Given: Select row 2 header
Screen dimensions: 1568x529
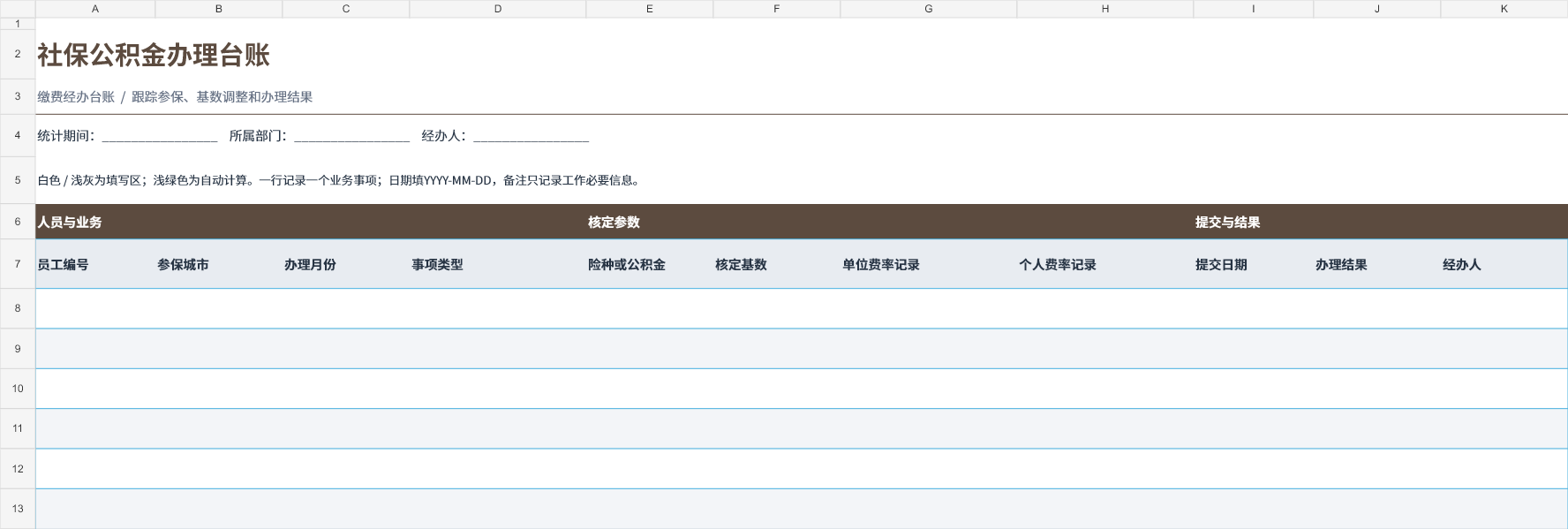Looking at the screenshot, I should click(x=18, y=55).
